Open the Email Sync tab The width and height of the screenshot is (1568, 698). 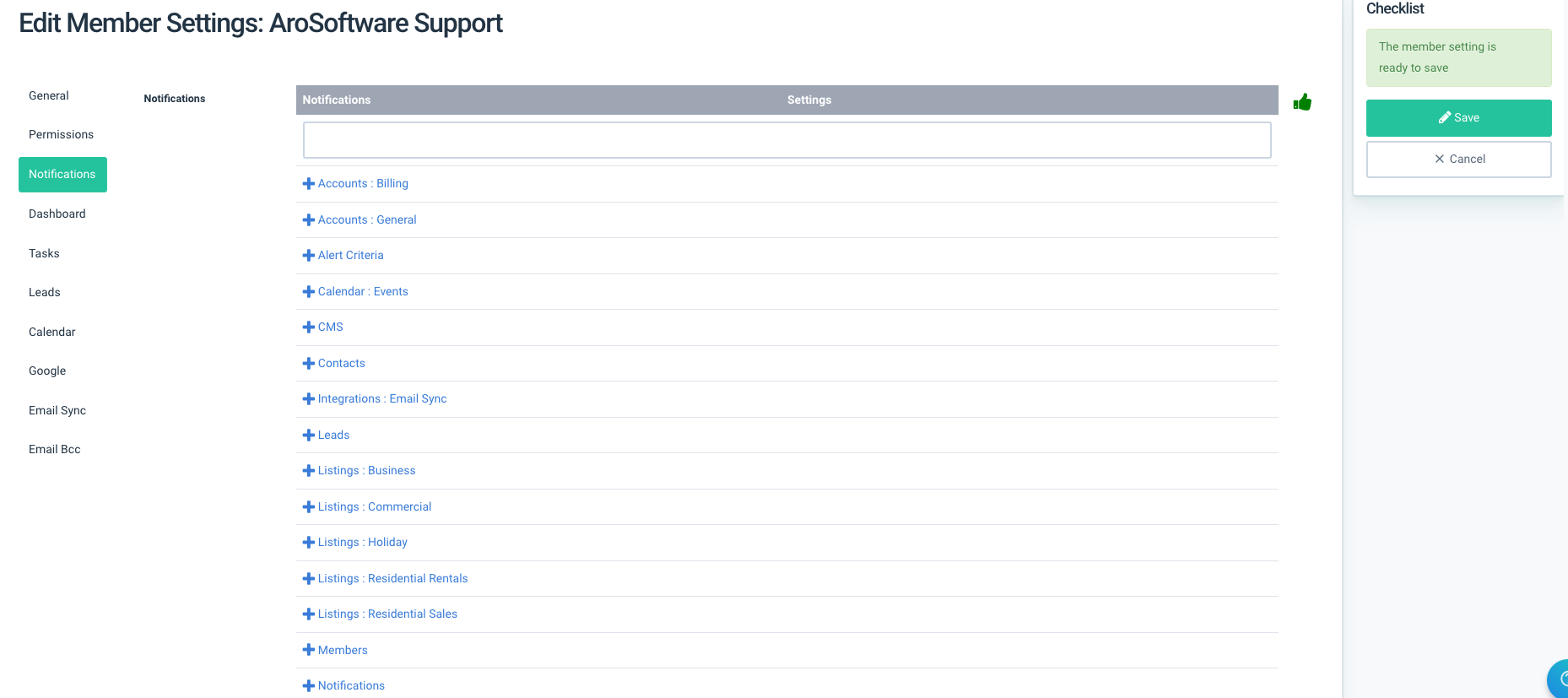(57, 410)
